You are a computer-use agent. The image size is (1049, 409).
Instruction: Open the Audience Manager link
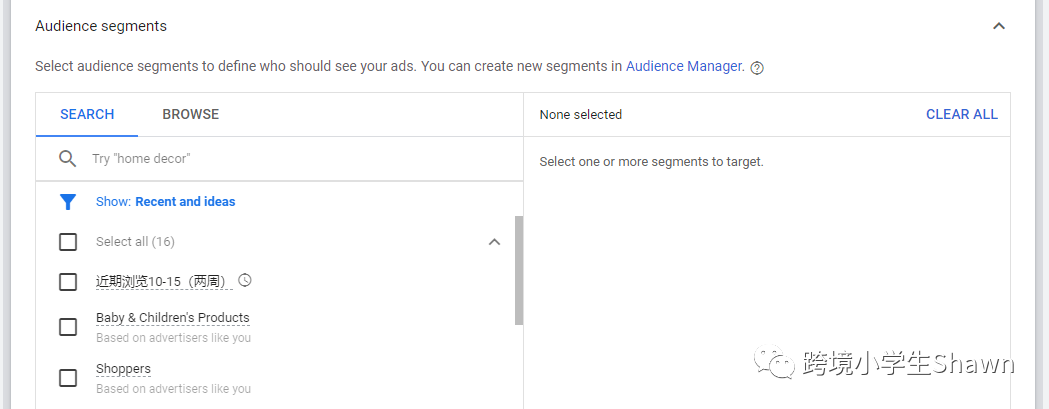click(684, 67)
